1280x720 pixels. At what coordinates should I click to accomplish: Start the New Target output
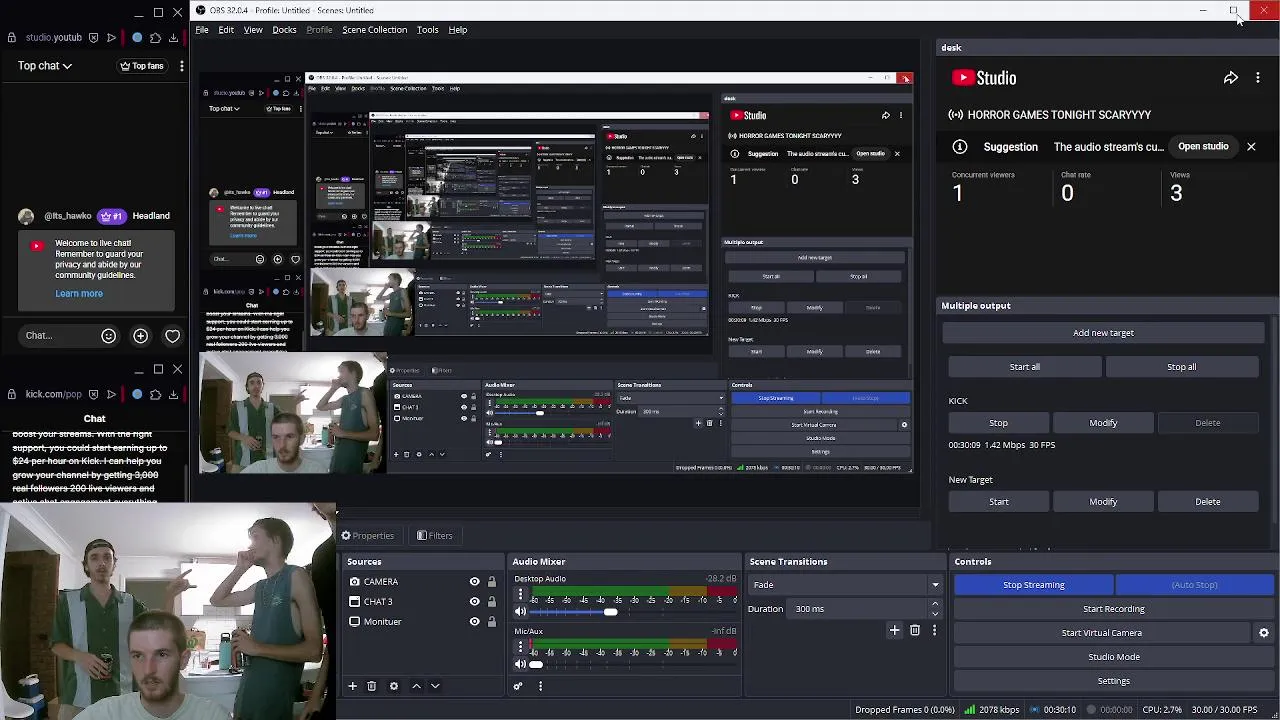998,502
